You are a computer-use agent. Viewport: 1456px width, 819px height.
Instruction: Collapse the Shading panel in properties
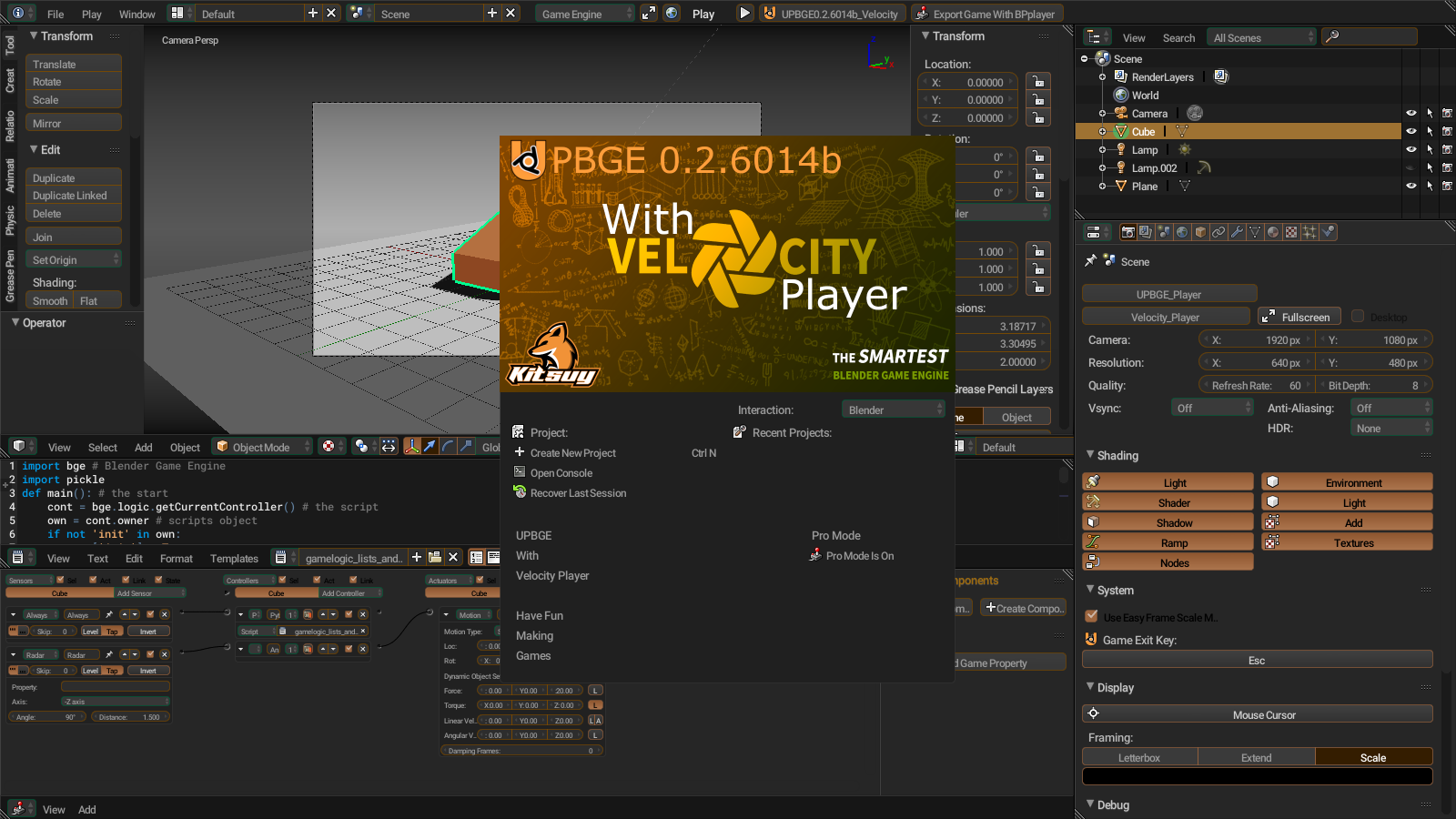pos(1091,454)
